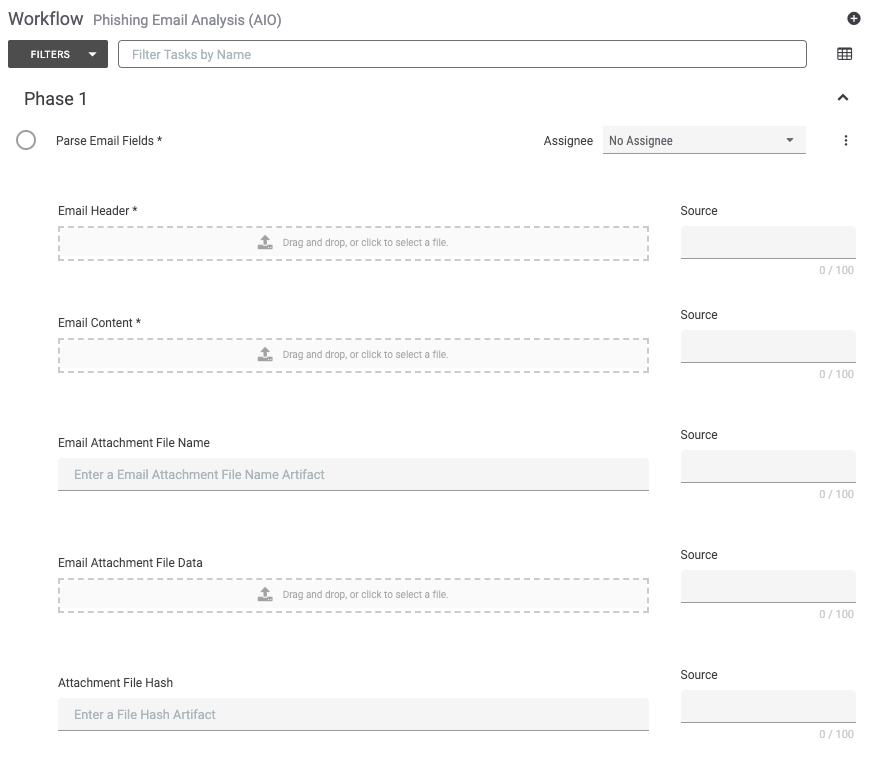Click the Filter Tasks by Name field
The width and height of the screenshot is (889, 764).
462,54
